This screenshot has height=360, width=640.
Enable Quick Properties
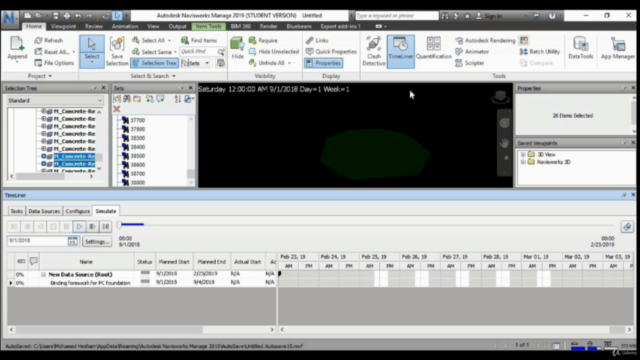331,51
